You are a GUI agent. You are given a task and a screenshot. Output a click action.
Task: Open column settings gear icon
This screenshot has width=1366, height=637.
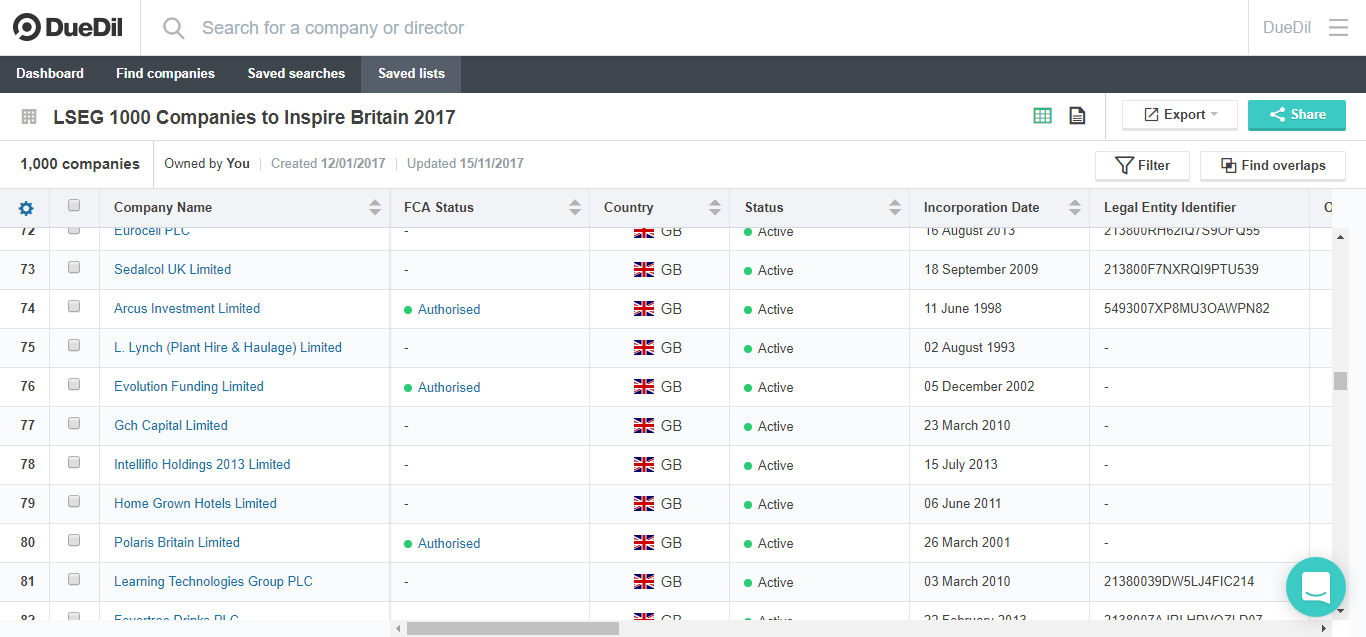(26, 208)
